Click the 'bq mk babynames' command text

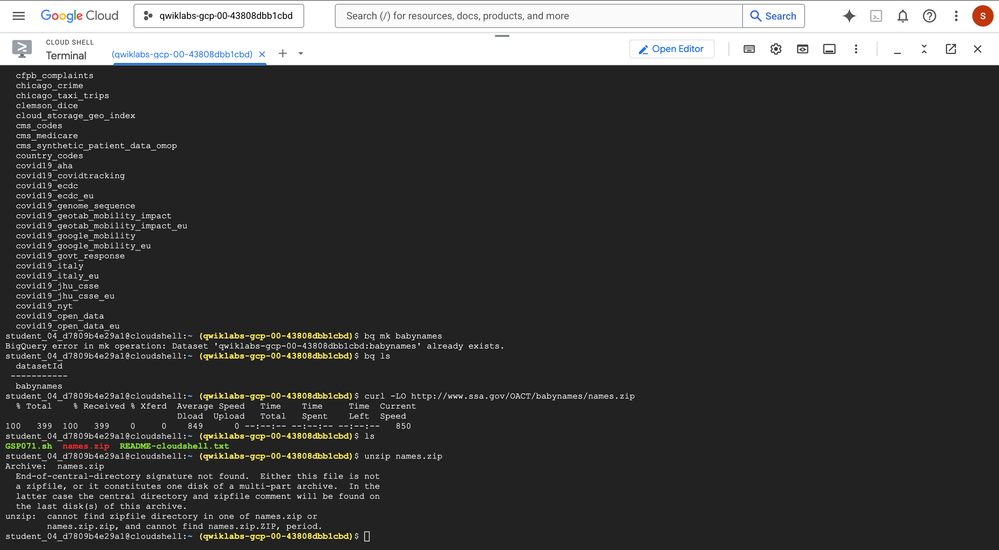click(403, 336)
